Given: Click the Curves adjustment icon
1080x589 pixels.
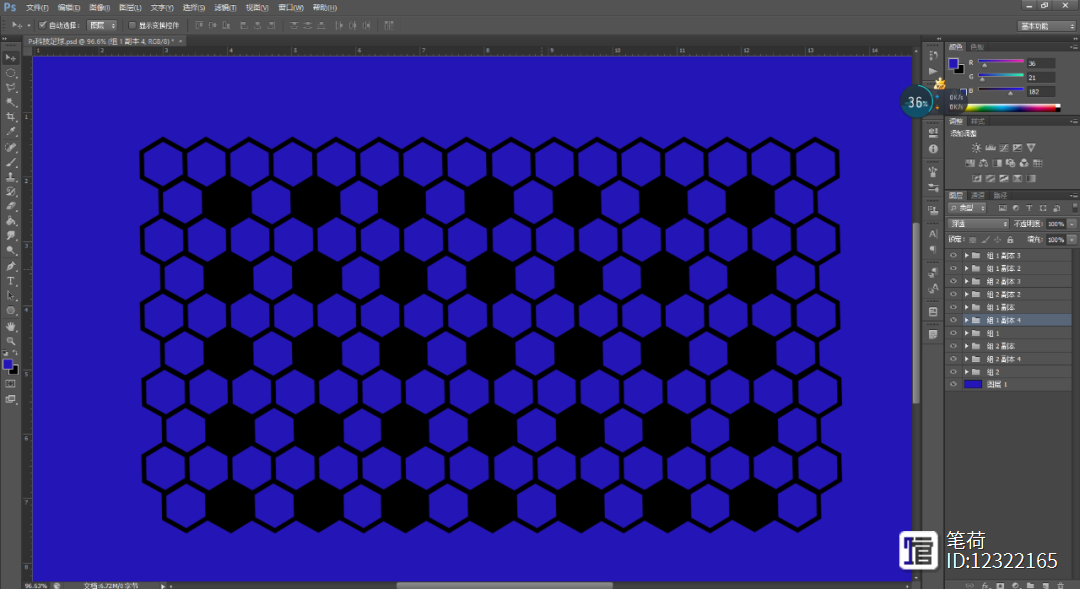Looking at the screenshot, I should 1004,147.
